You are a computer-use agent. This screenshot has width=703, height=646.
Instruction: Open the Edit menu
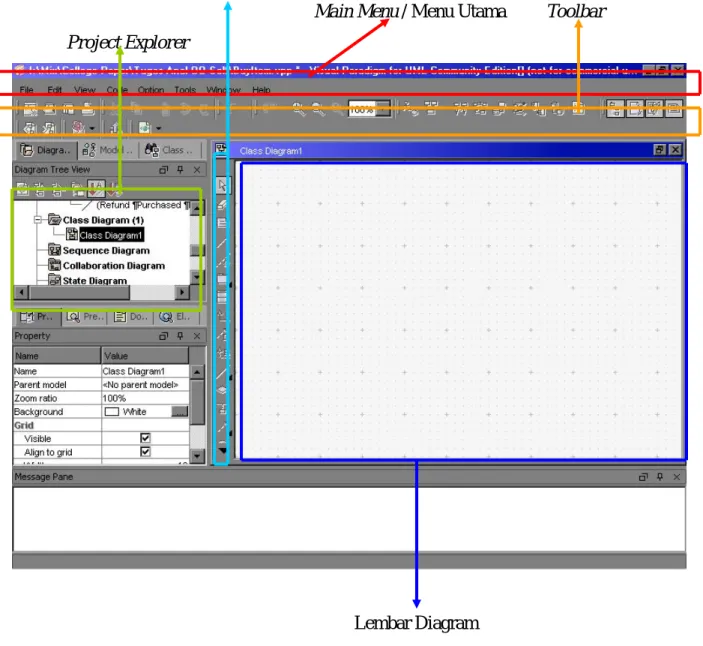tap(54, 90)
